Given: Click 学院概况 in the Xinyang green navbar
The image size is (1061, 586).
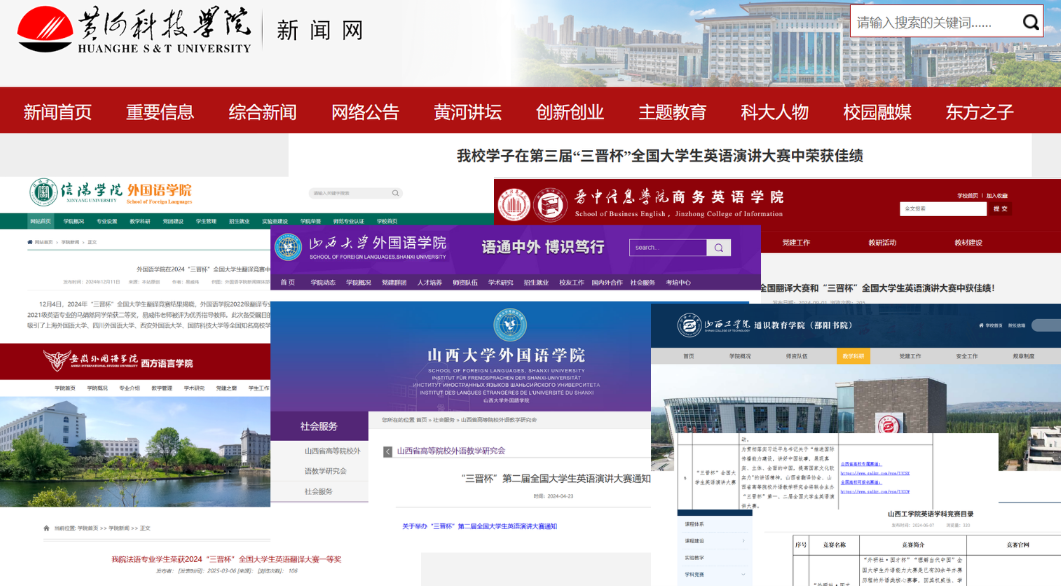Looking at the screenshot, I should click(74, 221).
